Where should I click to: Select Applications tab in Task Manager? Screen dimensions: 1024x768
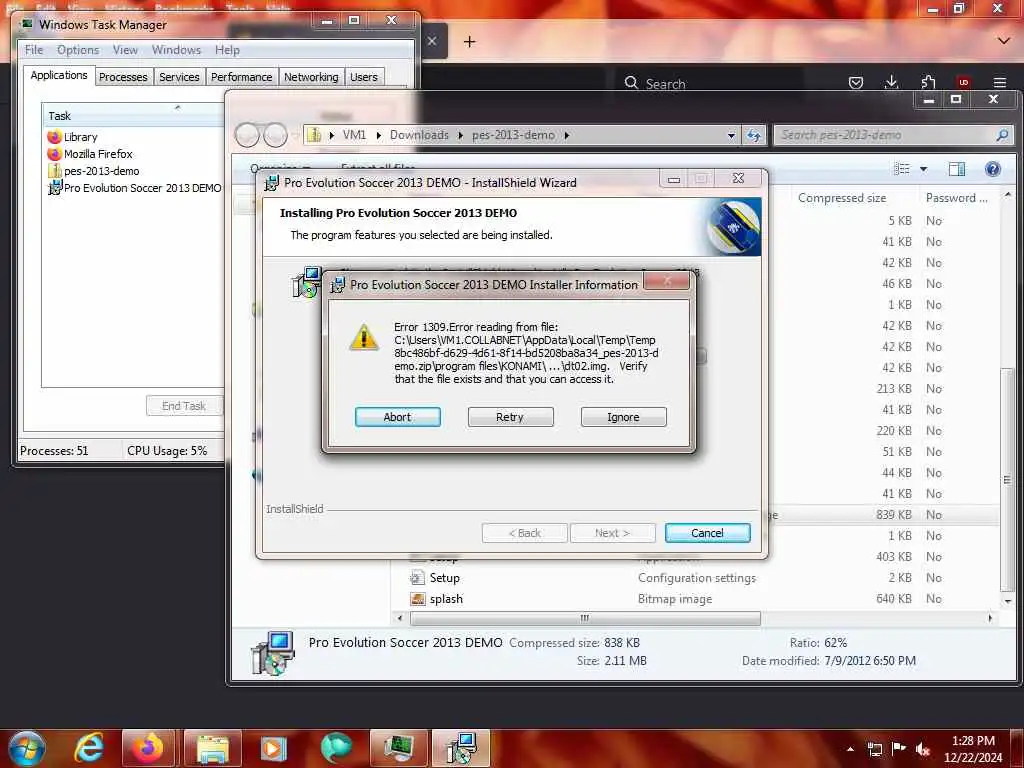[59, 75]
